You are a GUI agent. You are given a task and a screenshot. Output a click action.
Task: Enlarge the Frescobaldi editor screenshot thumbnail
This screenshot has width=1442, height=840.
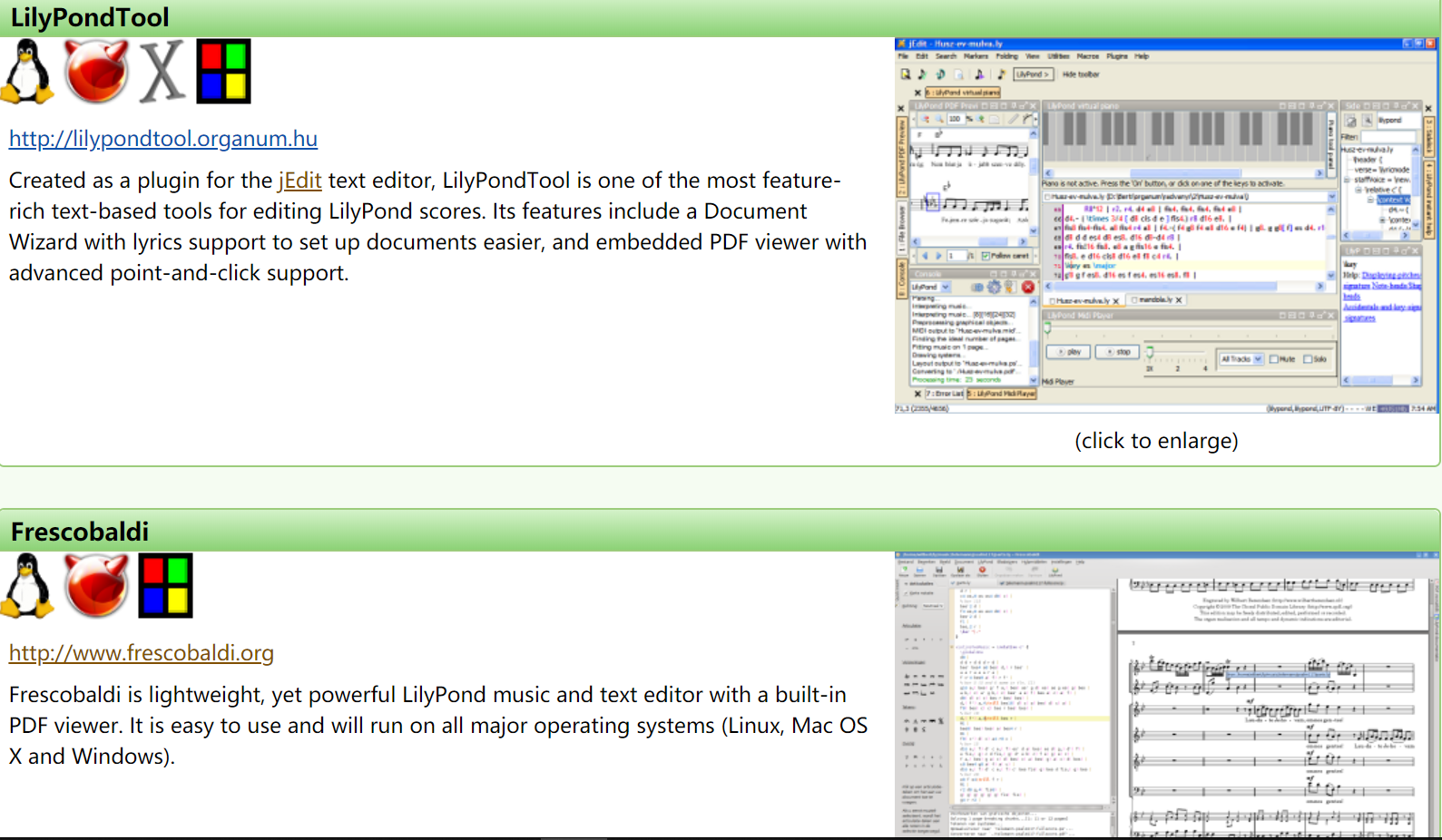(x=1166, y=694)
